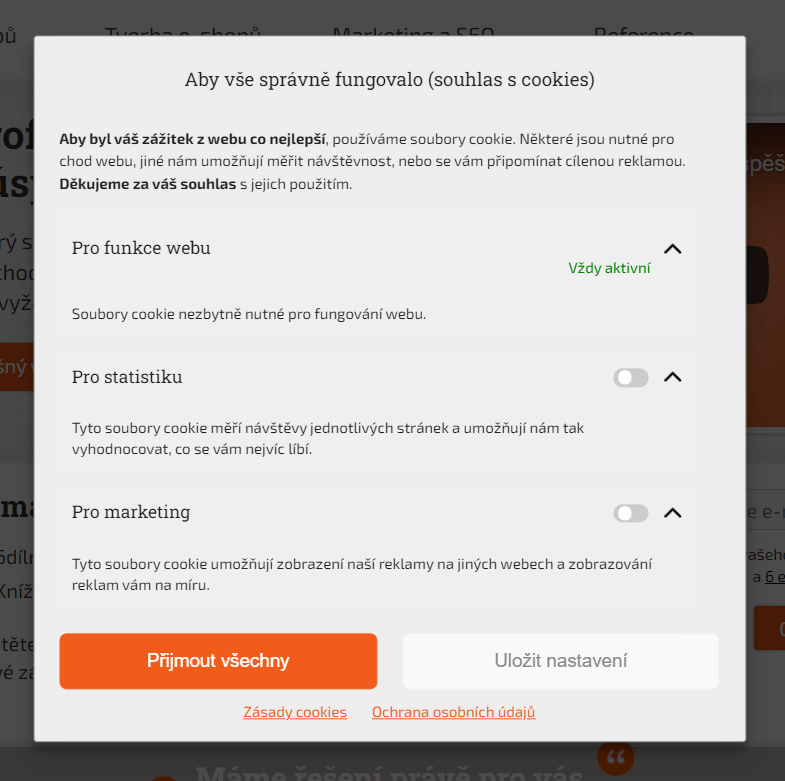
Task: Open the Marketing a SEO menu item
Action: click(414, 32)
